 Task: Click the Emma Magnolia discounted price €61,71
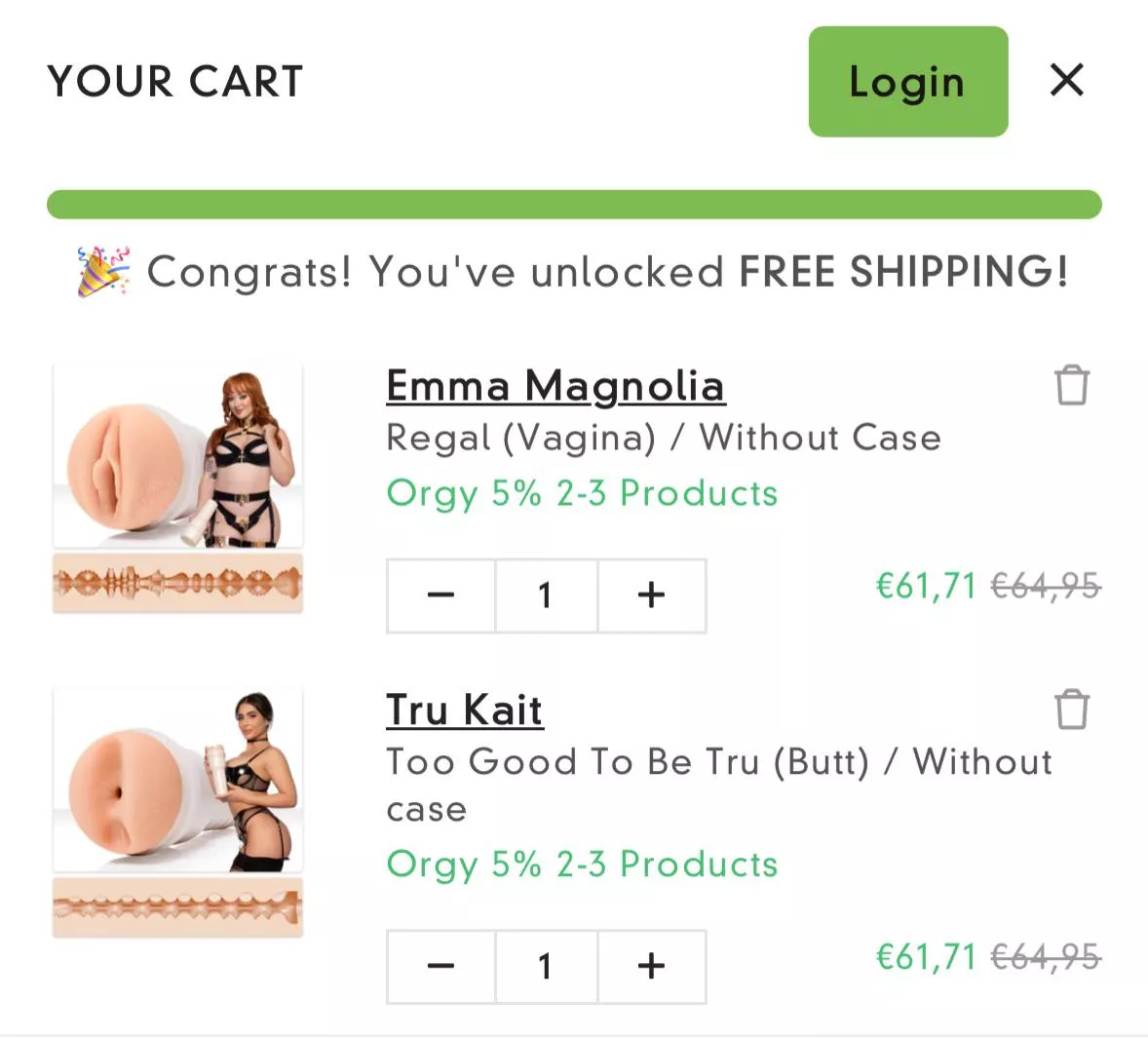pos(926,586)
